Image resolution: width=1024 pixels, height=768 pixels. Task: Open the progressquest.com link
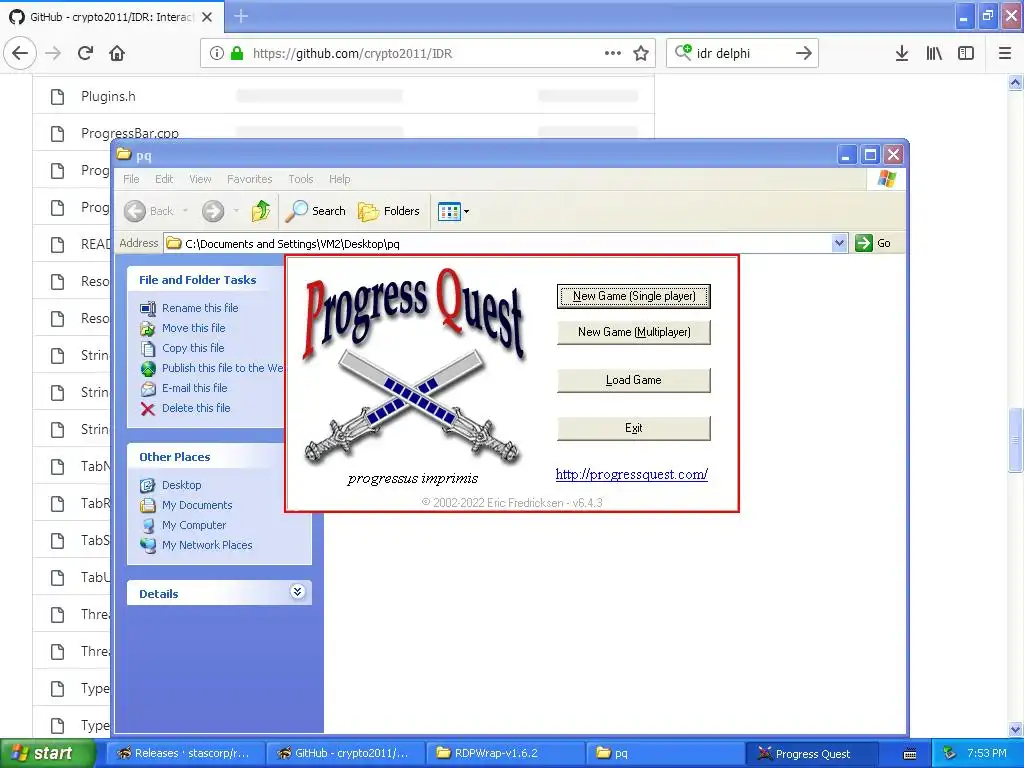click(632, 475)
